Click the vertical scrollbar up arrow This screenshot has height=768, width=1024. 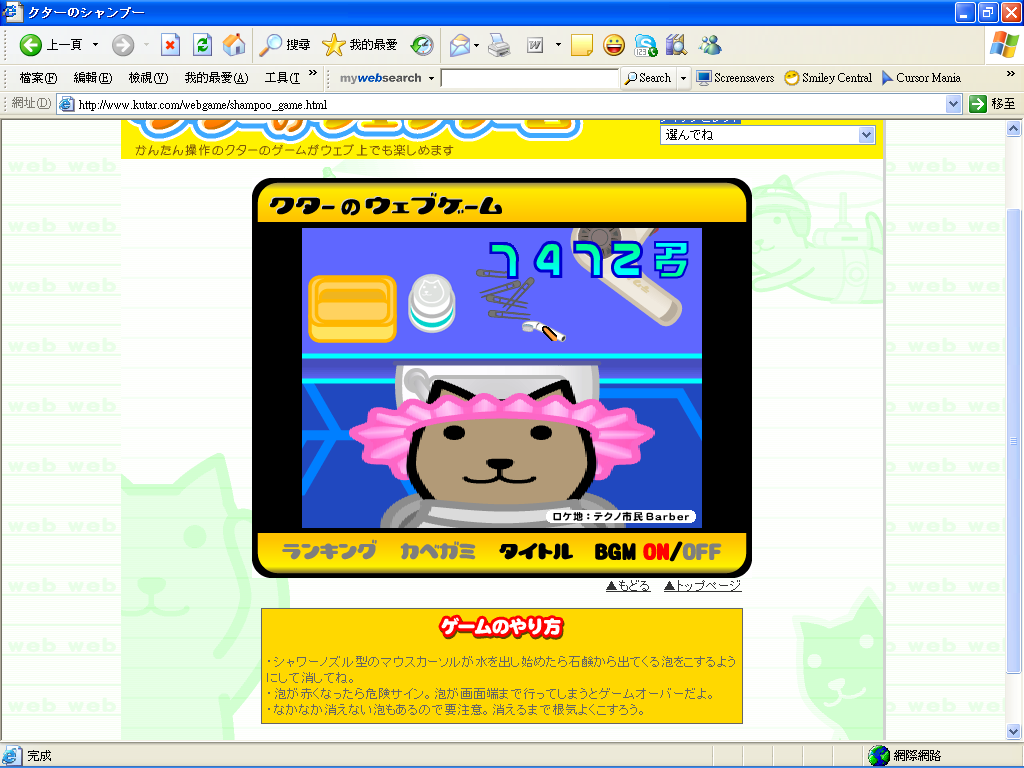click(1013, 129)
